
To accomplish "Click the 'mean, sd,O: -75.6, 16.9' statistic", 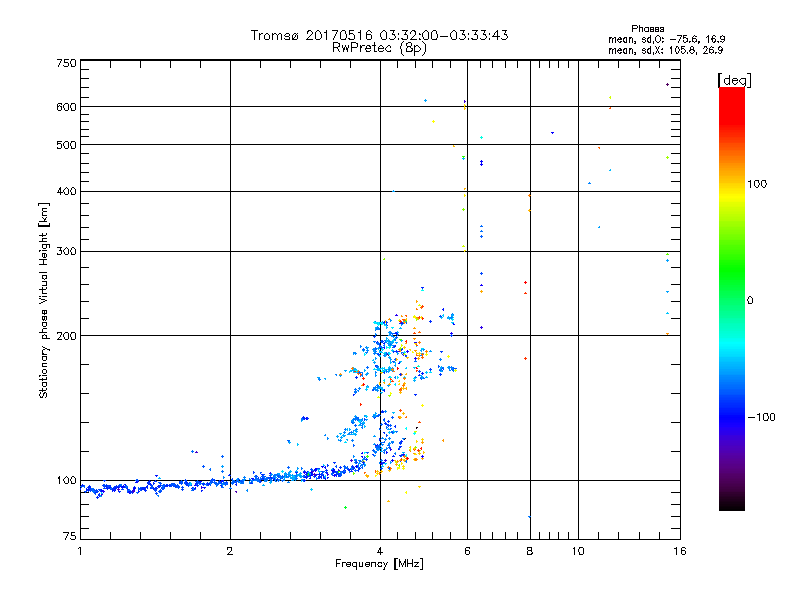I will pyautogui.click(x=666, y=39).
